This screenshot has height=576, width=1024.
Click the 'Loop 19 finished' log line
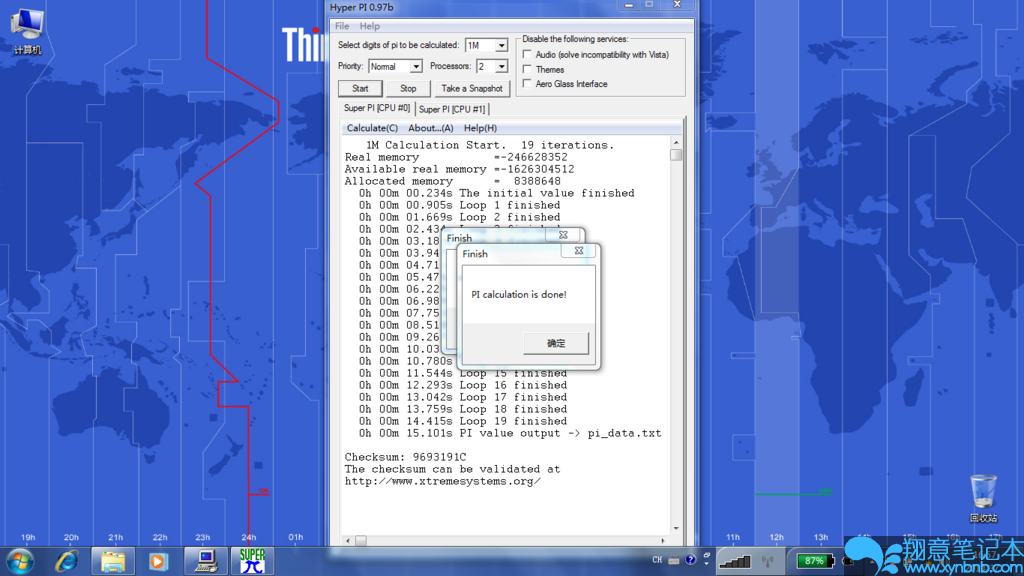pyautogui.click(x=462, y=421)
